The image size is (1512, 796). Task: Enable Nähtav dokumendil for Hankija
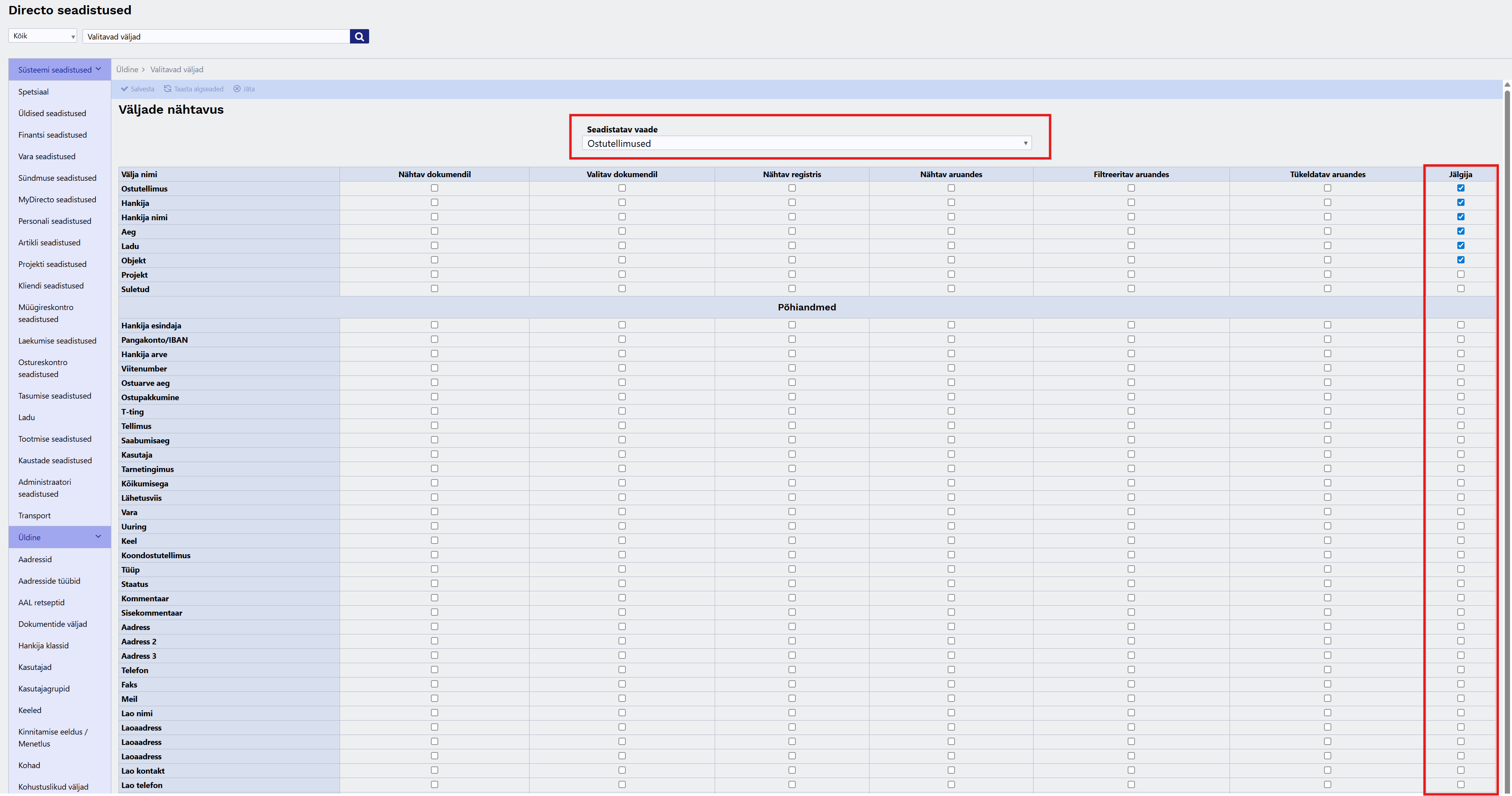click(434, 203)
